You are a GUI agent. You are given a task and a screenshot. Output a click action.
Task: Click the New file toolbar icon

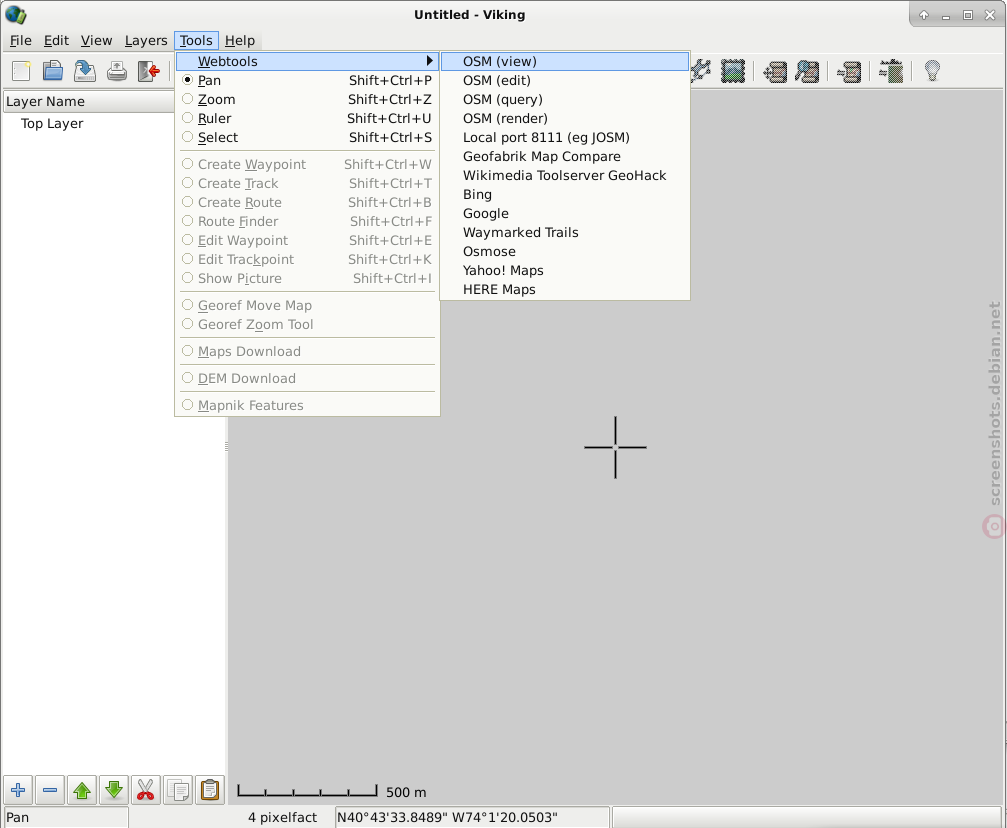pos(21,71)
